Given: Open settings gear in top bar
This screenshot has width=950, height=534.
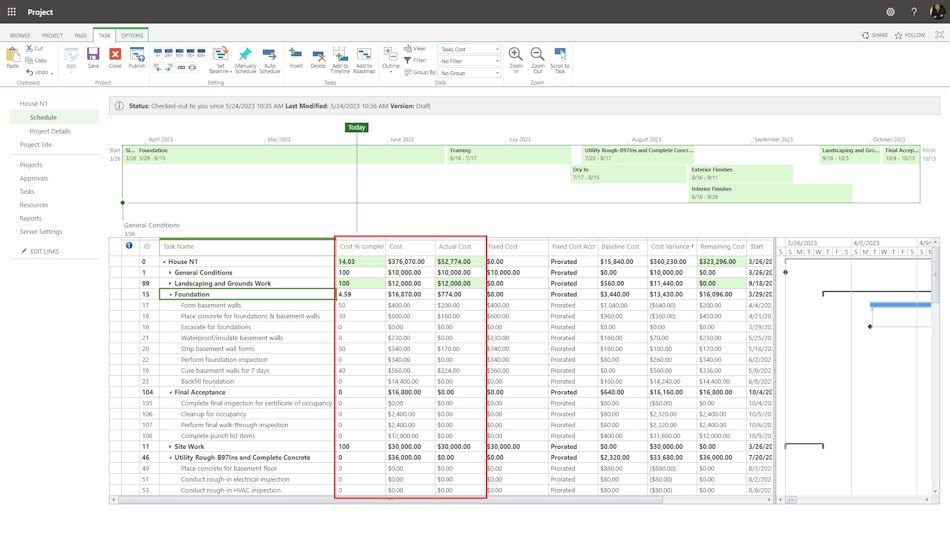Looking at the screenshot, I should pos(890,12).
